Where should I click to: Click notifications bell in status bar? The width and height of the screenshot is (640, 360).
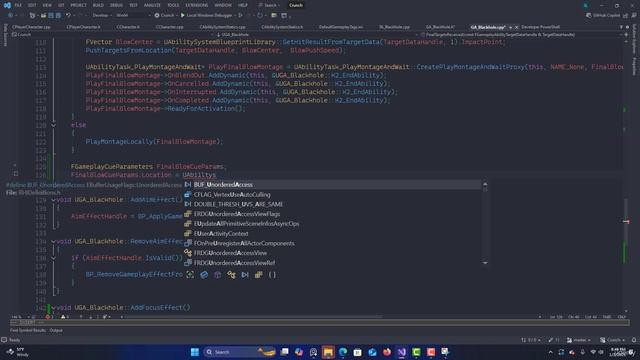(634, 340)
